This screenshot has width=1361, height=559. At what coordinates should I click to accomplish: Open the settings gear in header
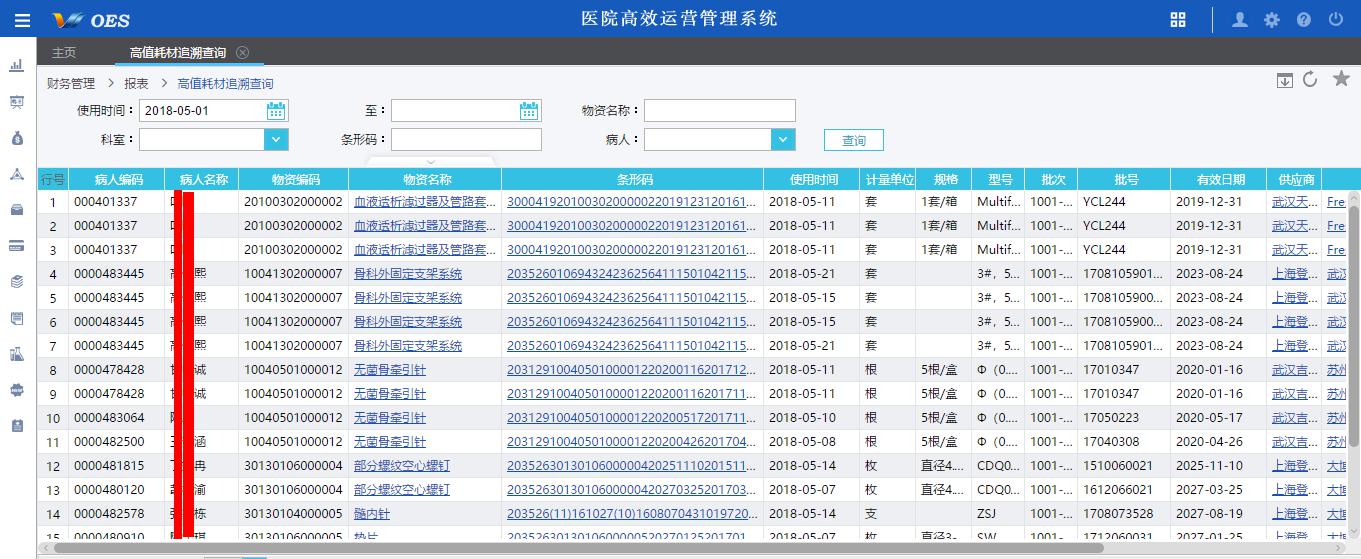point(1272,20)
